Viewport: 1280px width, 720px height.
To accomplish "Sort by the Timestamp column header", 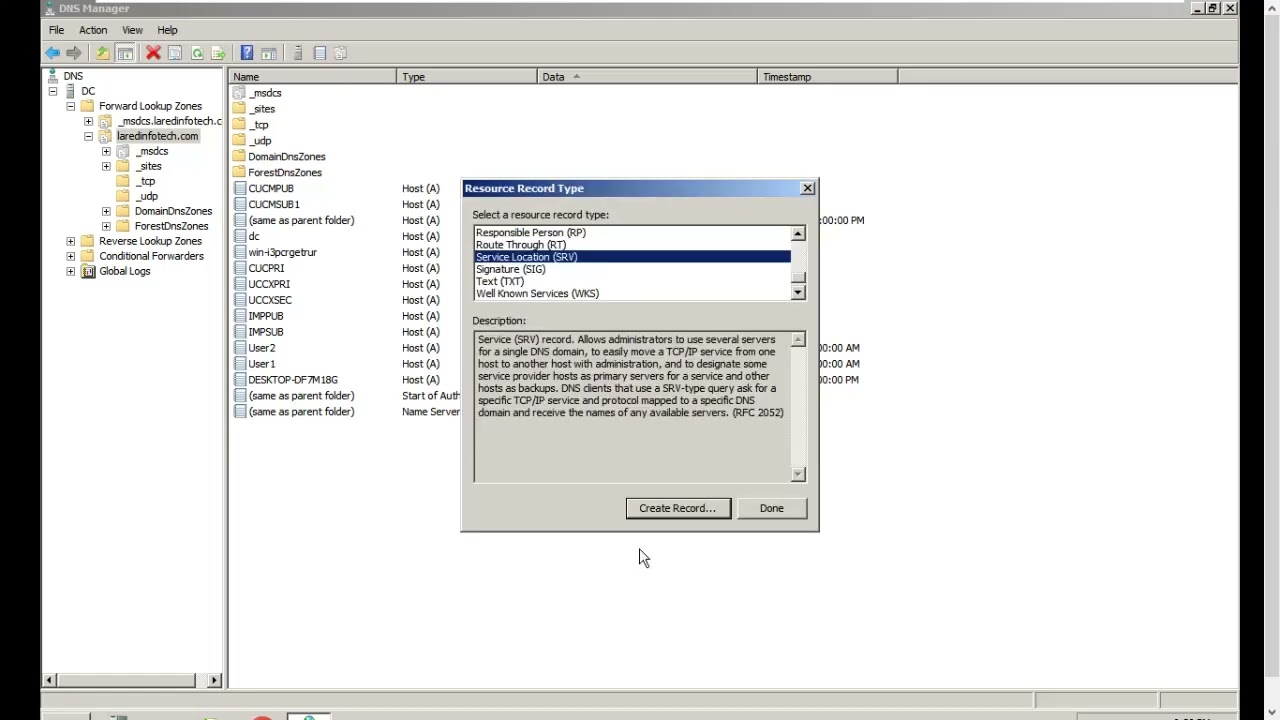I will (828, 77).
